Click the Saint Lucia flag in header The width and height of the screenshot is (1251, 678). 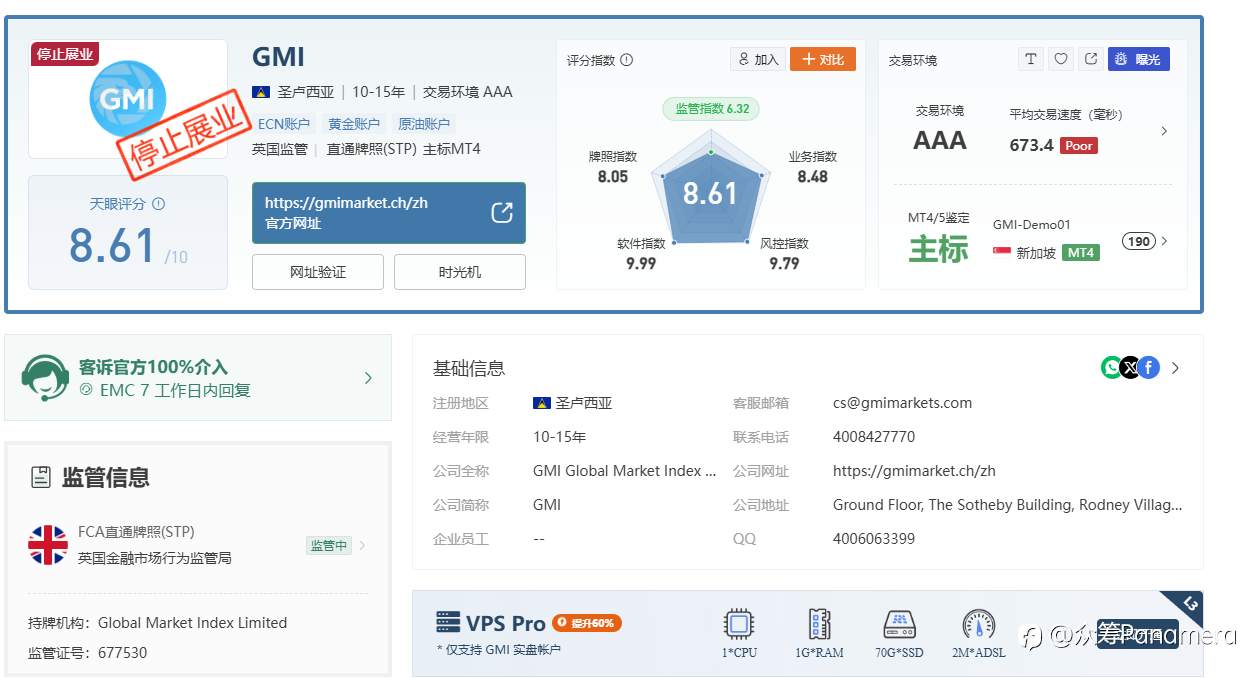click(x=261, y=92)
